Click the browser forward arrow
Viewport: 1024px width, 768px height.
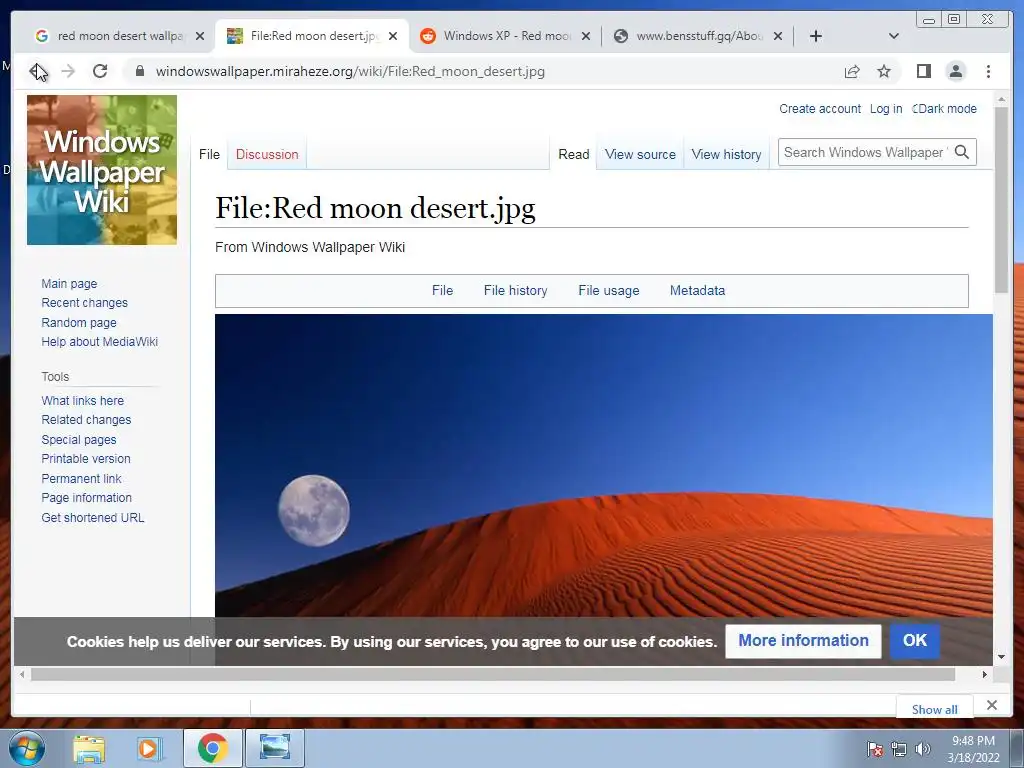pos(68,71)
